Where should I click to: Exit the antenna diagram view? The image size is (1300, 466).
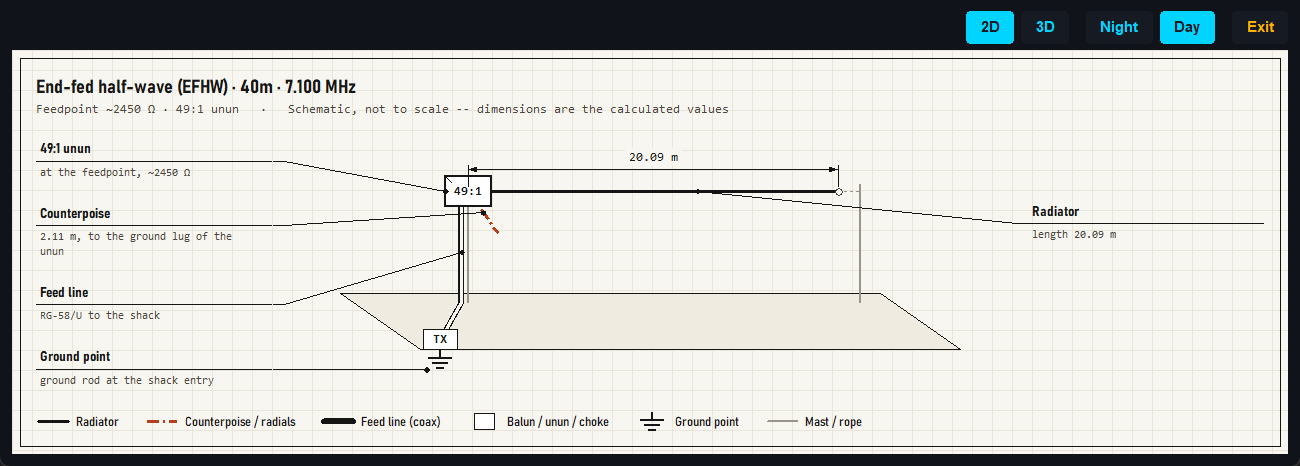(x=1260, y=27)
